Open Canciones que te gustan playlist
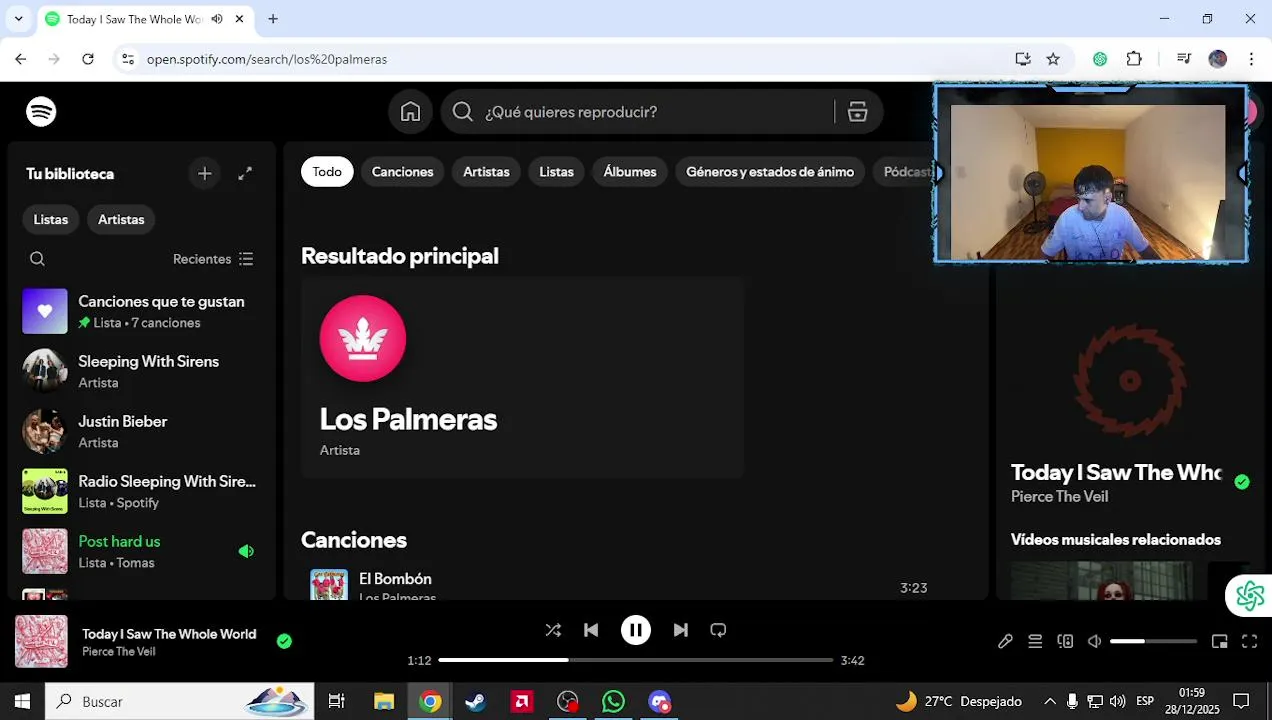The height and width of the screenshot is (720, 1272). [x=140, y=312]
